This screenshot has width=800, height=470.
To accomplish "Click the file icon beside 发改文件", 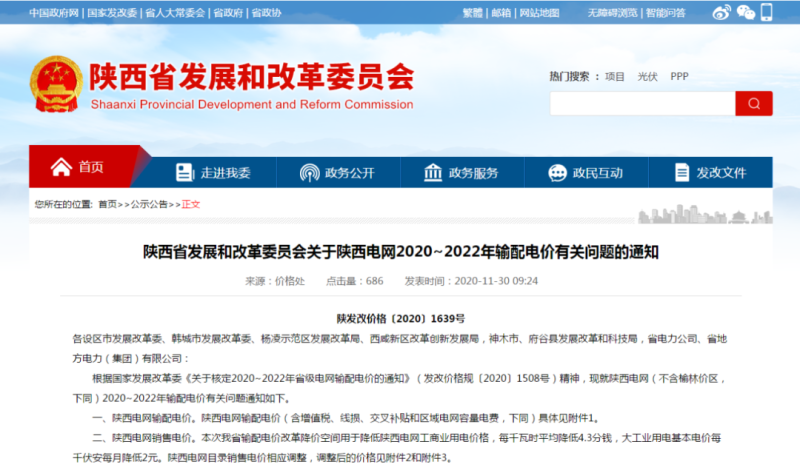I will [x=682, y=172].
